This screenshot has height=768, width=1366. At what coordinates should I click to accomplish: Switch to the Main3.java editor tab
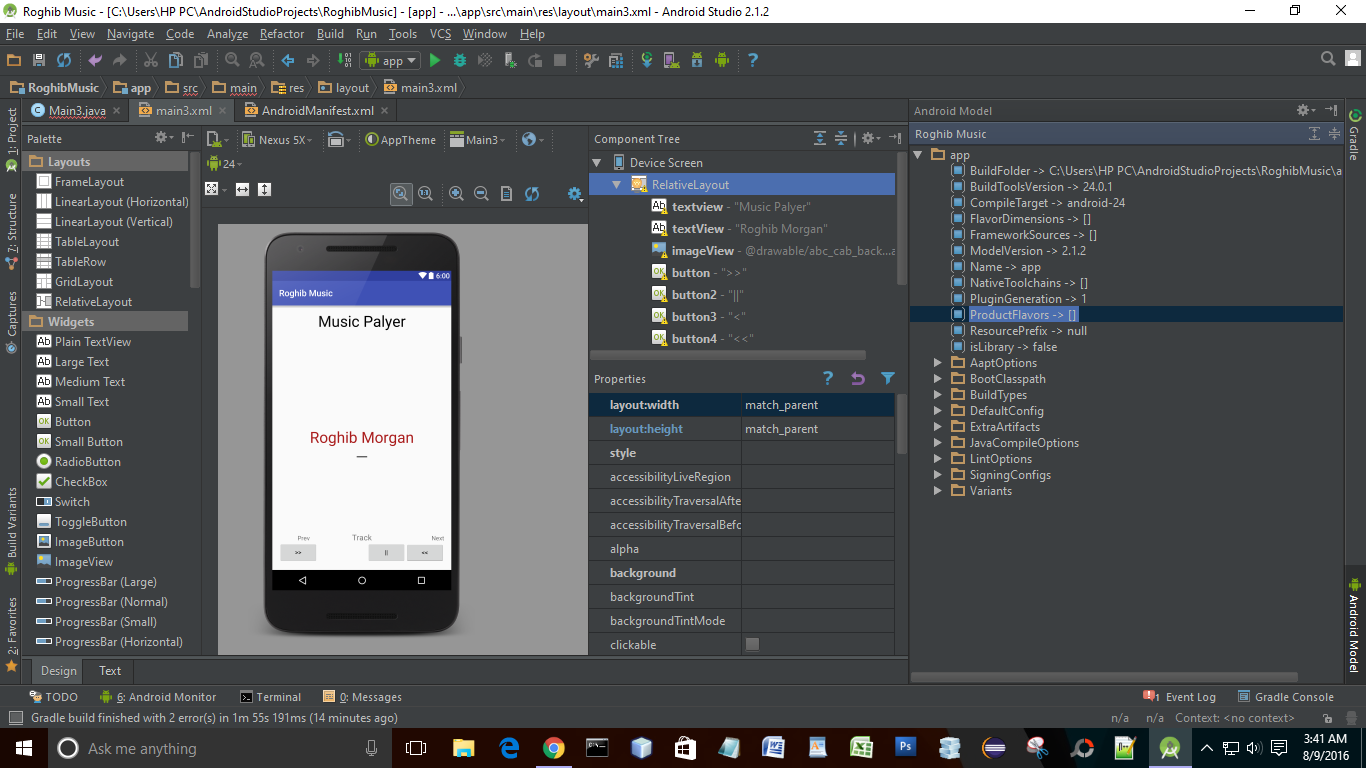pos(77,111)
